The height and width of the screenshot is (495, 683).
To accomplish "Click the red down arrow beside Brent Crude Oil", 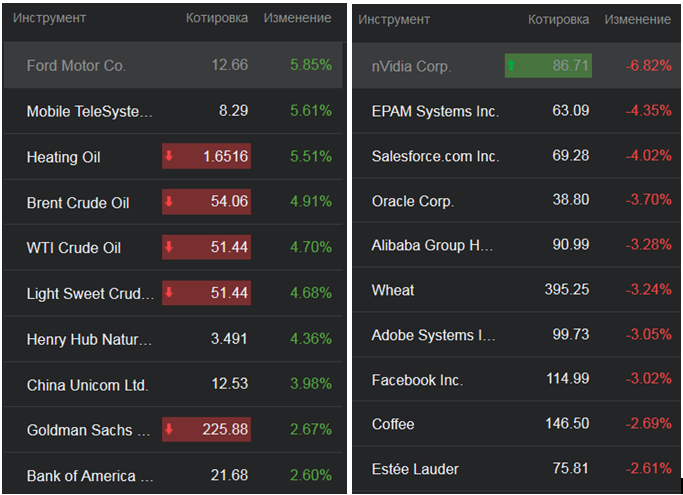I will coord(169,202).
